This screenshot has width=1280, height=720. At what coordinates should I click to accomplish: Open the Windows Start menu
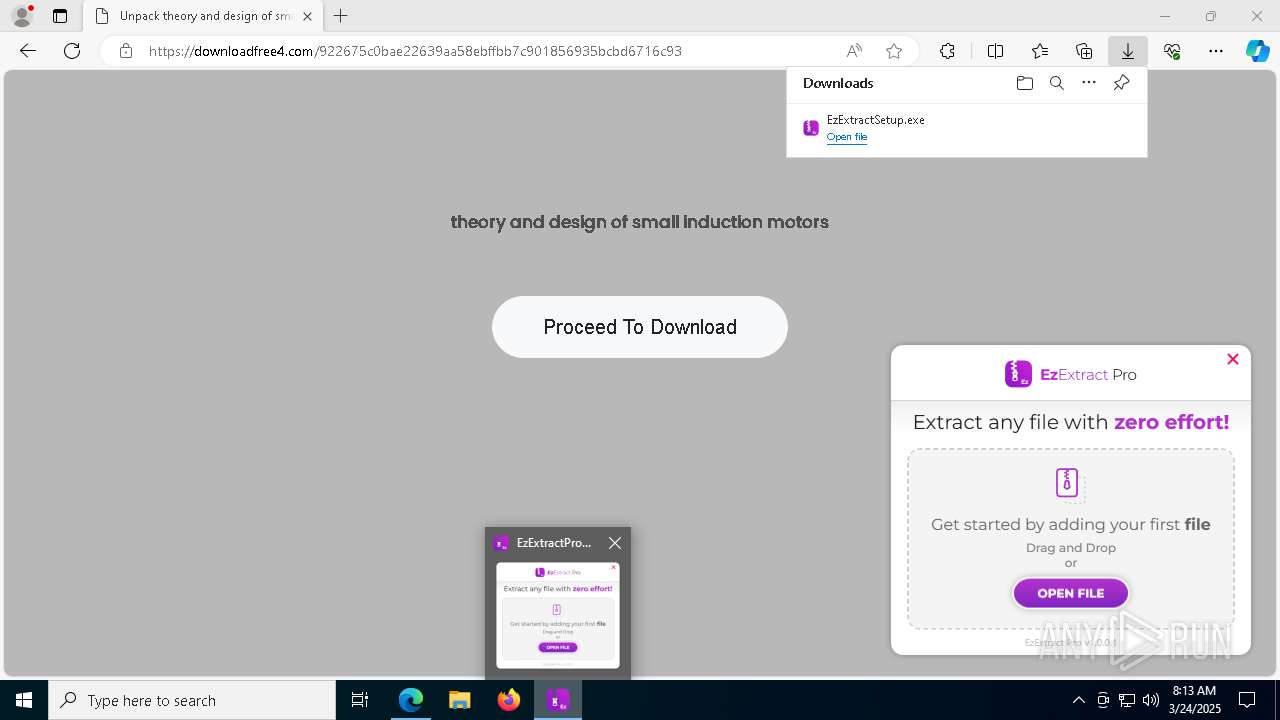coord(24,700)
